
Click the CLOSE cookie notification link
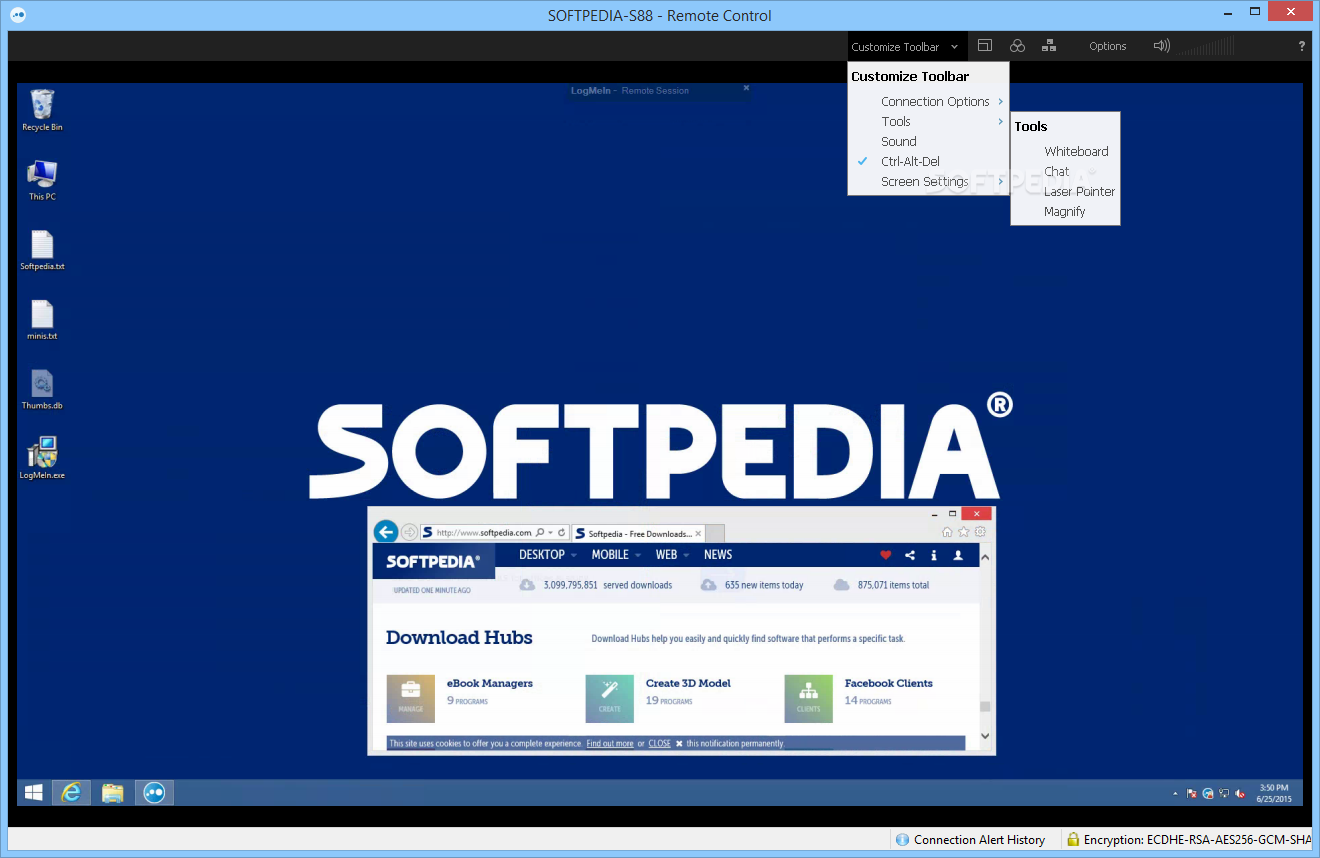tap(660, 743)
